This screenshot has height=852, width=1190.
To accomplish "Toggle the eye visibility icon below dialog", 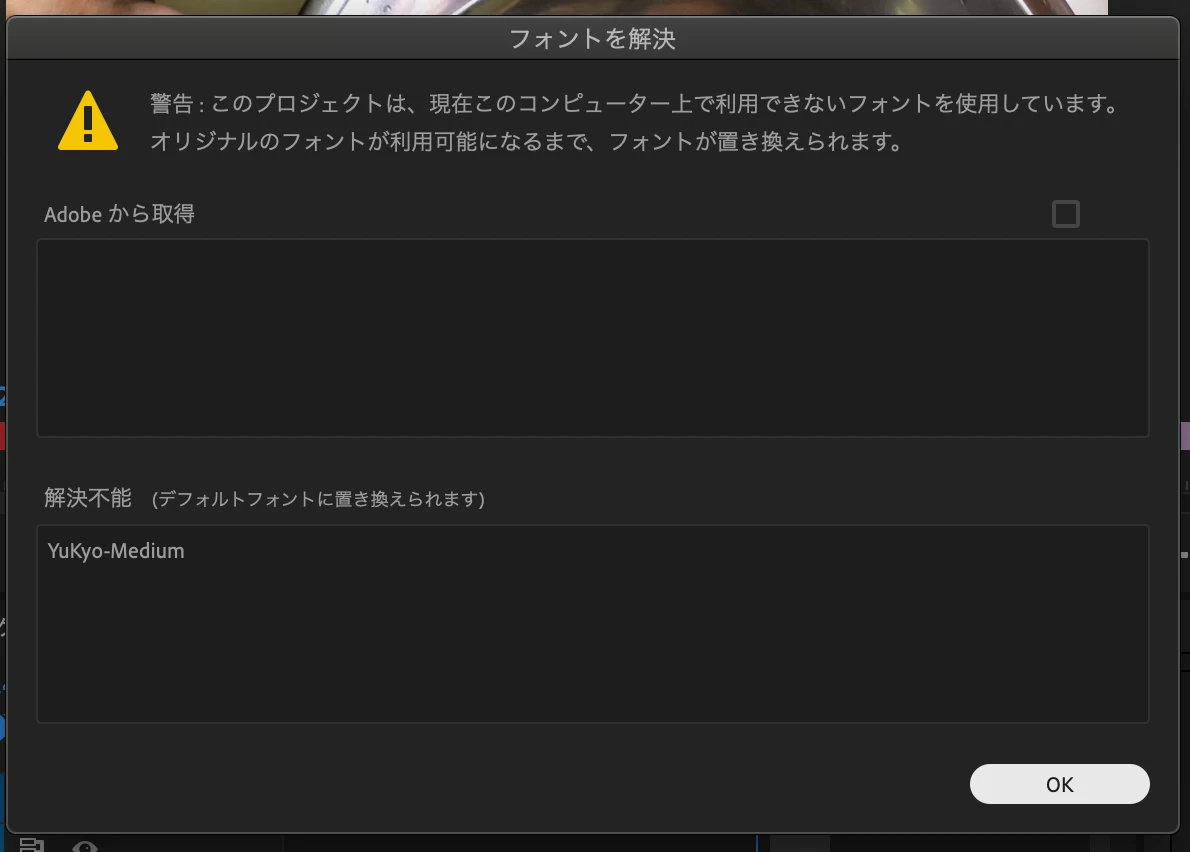I will point(85,845).
